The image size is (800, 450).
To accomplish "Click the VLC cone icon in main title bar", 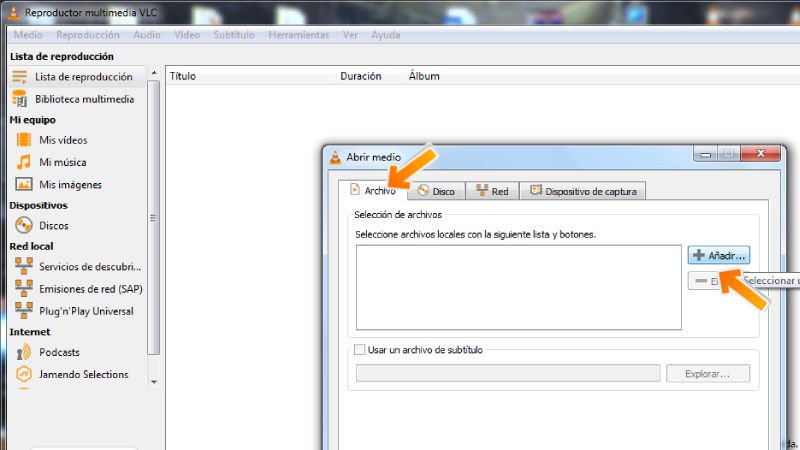I will (14, 12).
